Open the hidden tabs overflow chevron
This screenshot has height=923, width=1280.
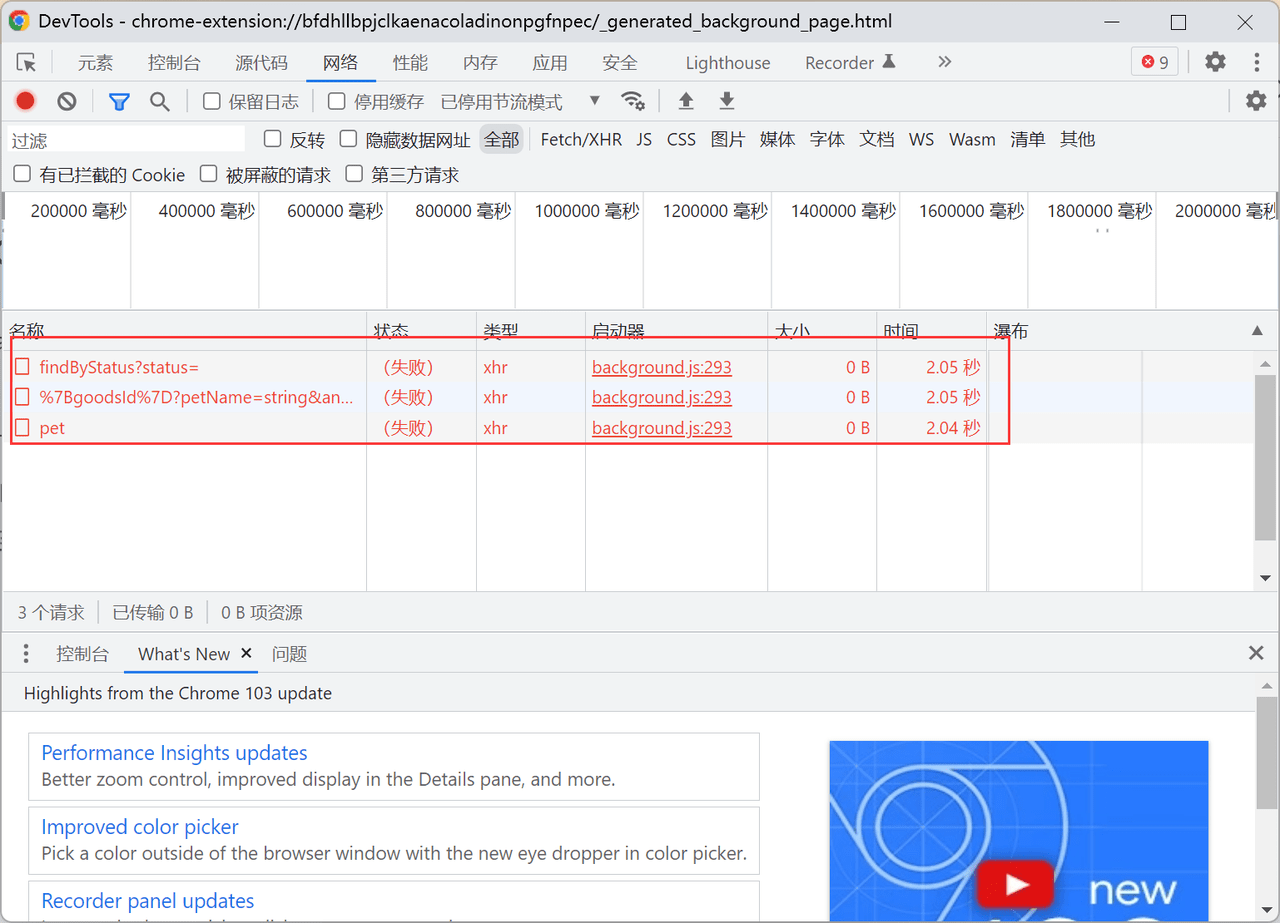(x=944, y=62)
